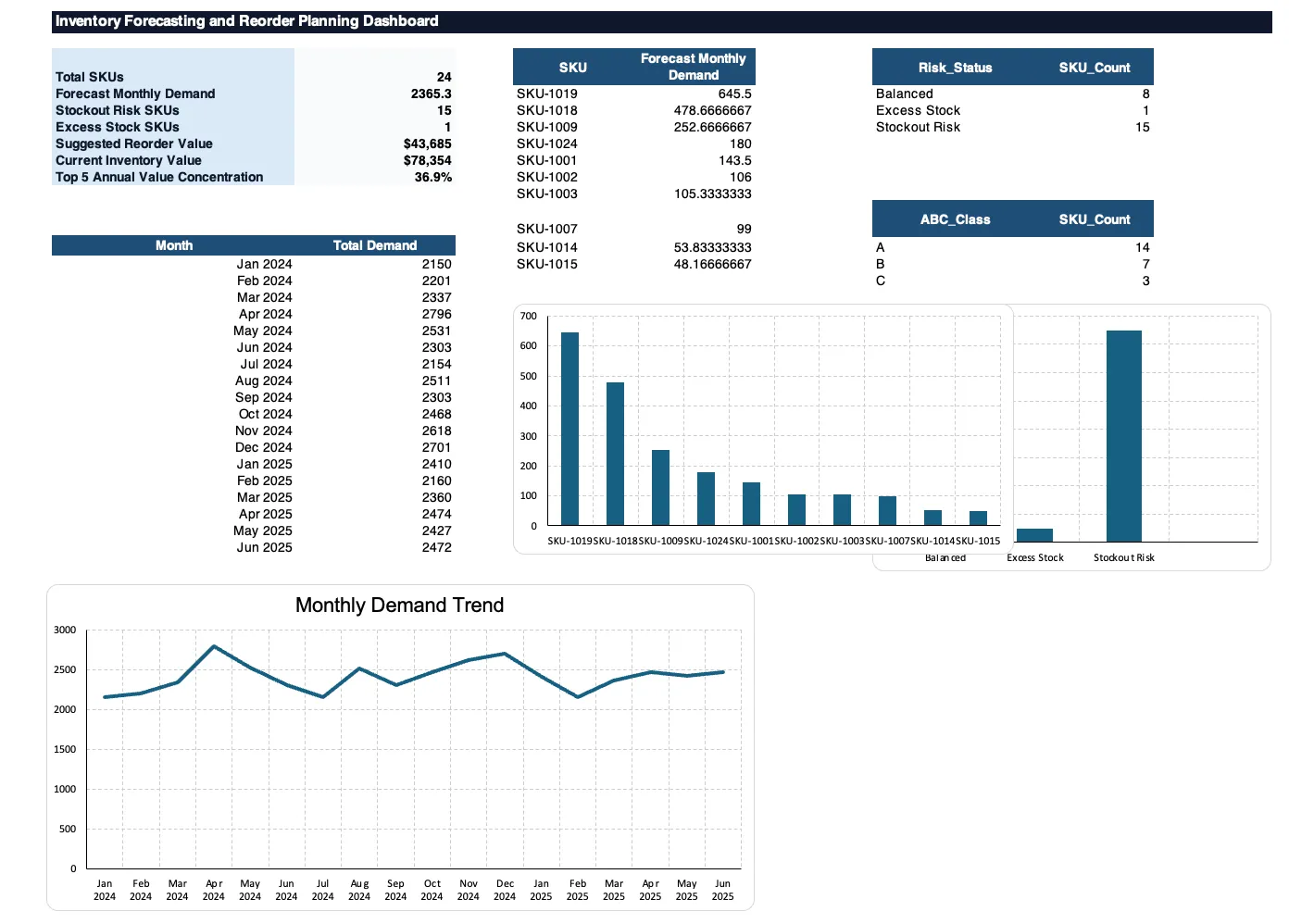Select the SKU-1007 table cell
Viewport: 1289px width, 924px height.
coord(547,229)
